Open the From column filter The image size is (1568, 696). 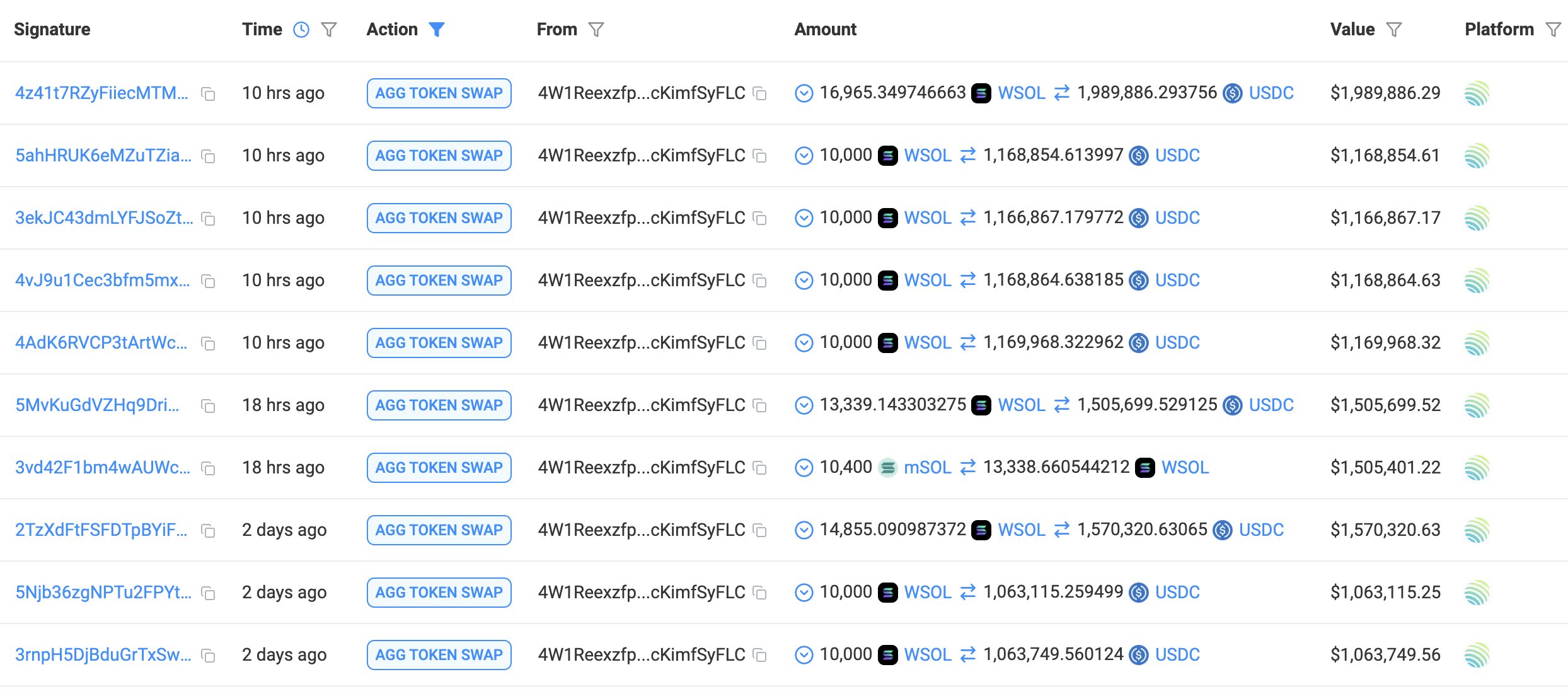pos(596,30)
